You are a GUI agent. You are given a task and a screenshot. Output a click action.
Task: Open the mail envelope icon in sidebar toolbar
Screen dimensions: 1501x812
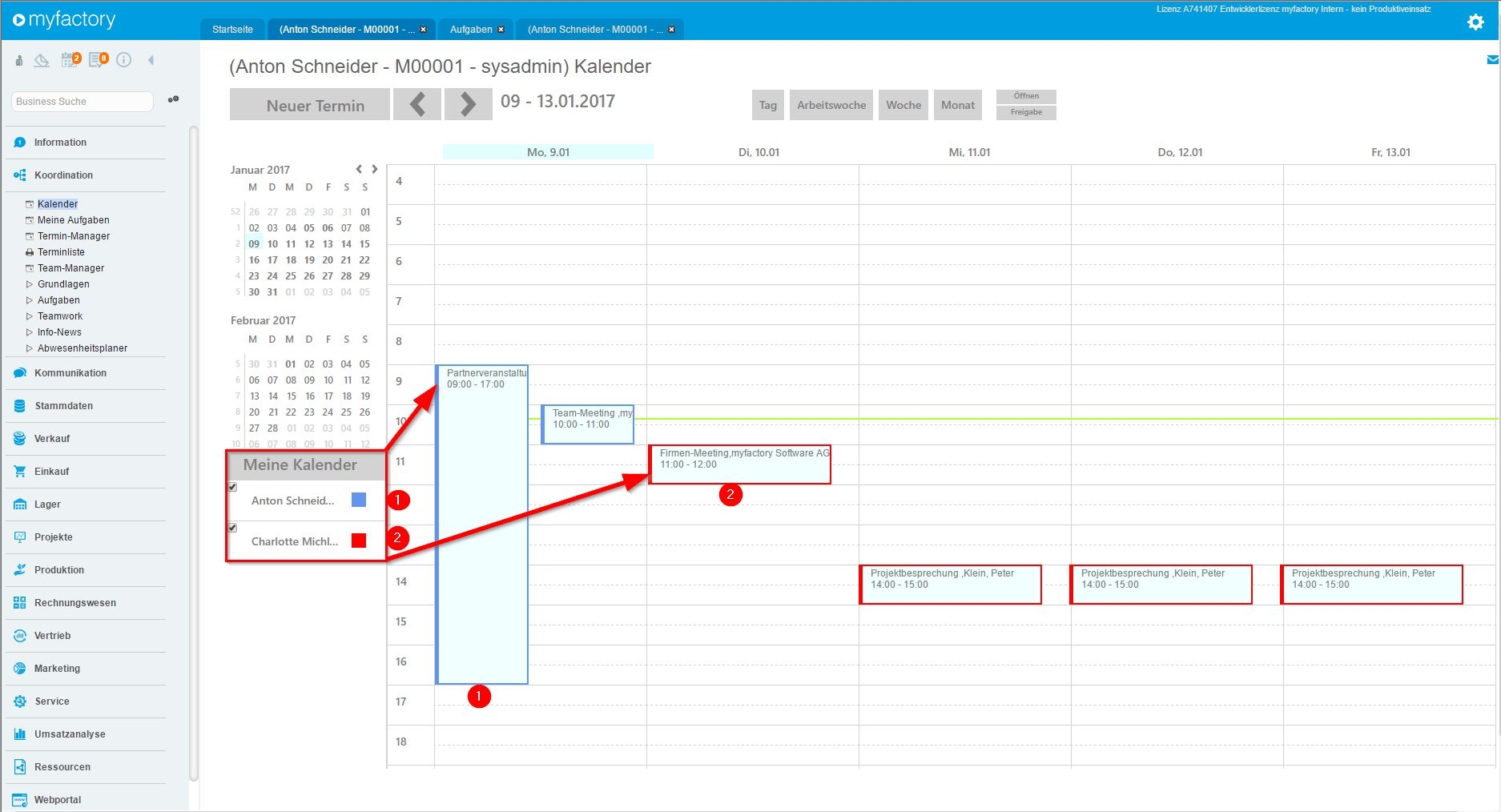pyautogui.click(x=42, y=60)
